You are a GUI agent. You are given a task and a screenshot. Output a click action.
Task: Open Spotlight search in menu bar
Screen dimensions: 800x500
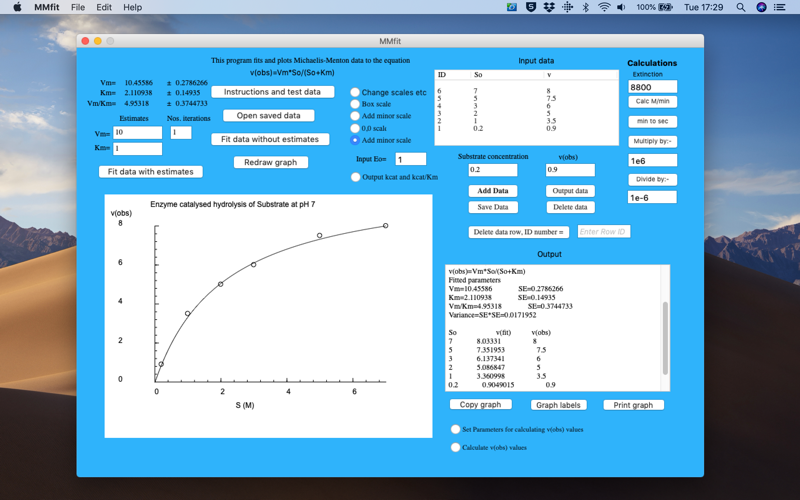pos(741,7)
